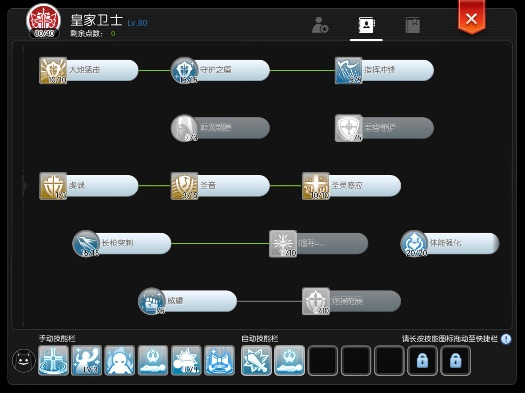The height and width of the screenshot is (393, 525).
Task: Select the glowing barrier skill in manual bar
Action: pyautogui.click(x=219, y=361)
